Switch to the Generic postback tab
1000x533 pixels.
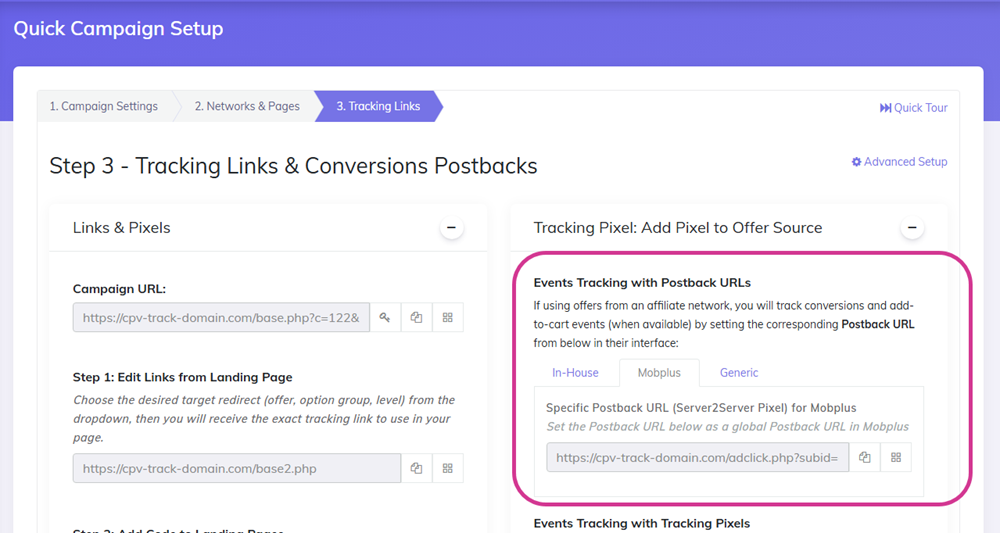739,373
